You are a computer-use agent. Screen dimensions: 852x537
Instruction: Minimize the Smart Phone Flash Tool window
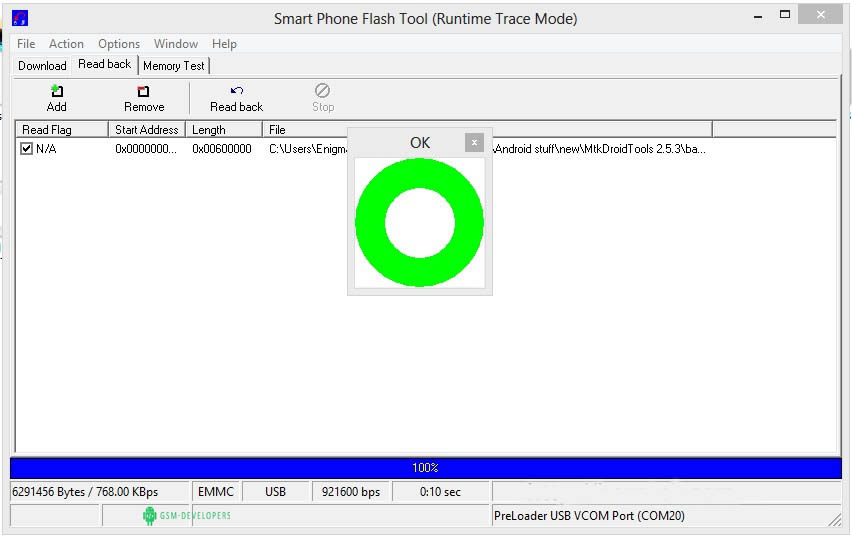757,16
